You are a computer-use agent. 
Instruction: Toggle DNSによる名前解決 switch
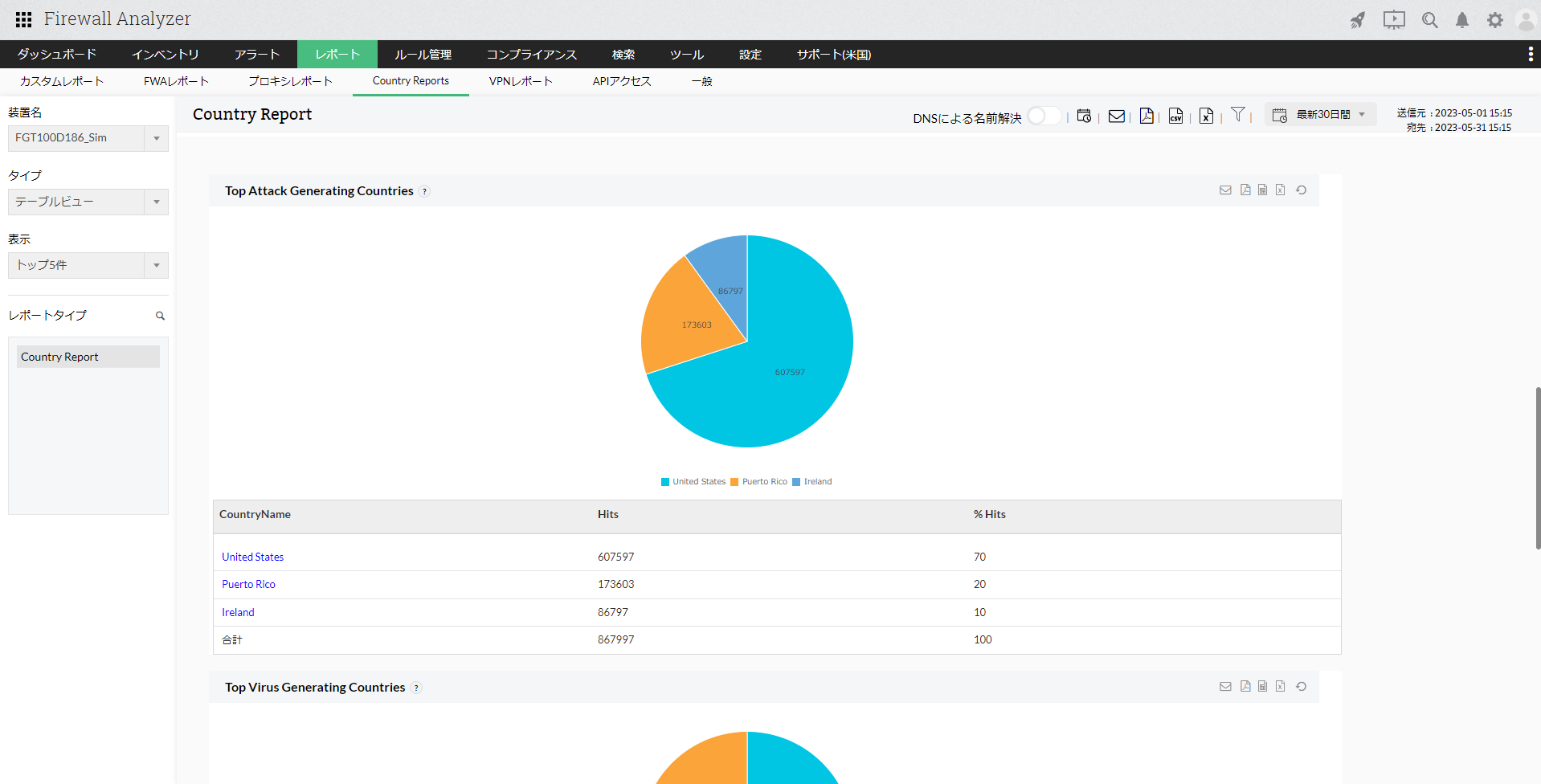click(x=1044, y=116)
